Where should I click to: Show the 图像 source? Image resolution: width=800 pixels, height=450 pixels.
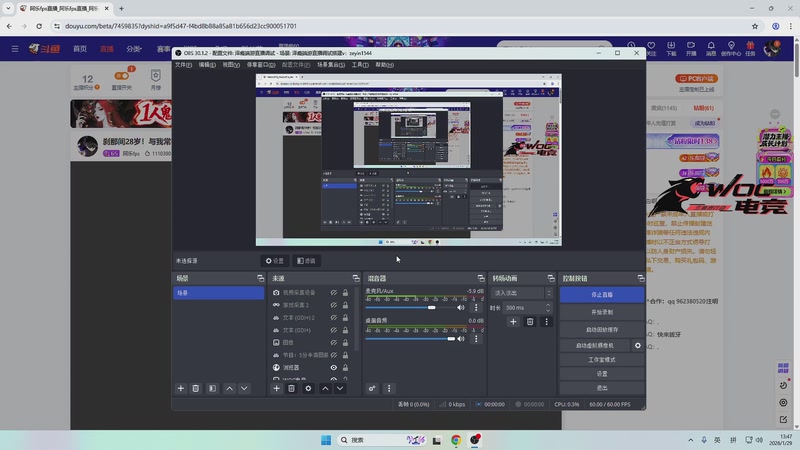[334, 342]
